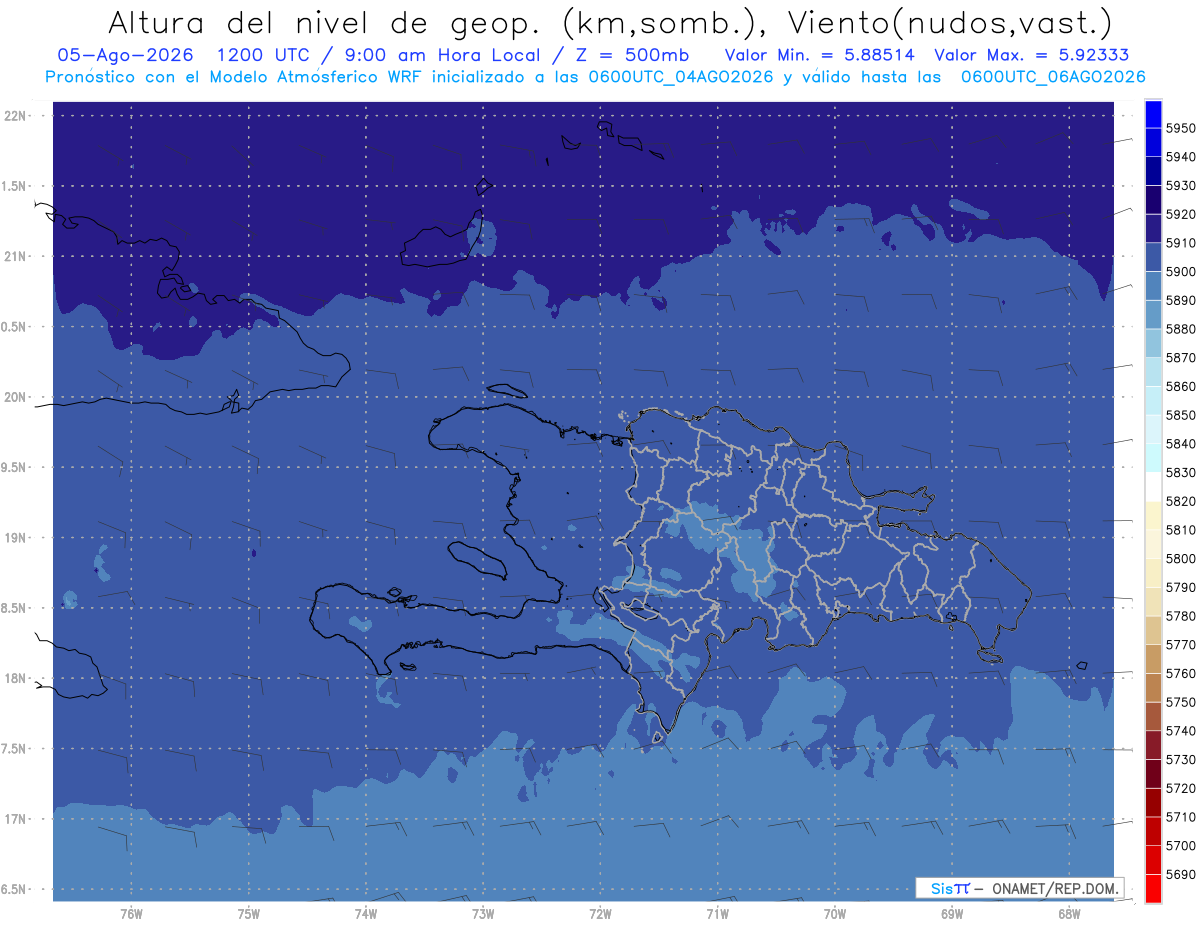Click the 5700 value on the color scale

(x=1181, y=845)
